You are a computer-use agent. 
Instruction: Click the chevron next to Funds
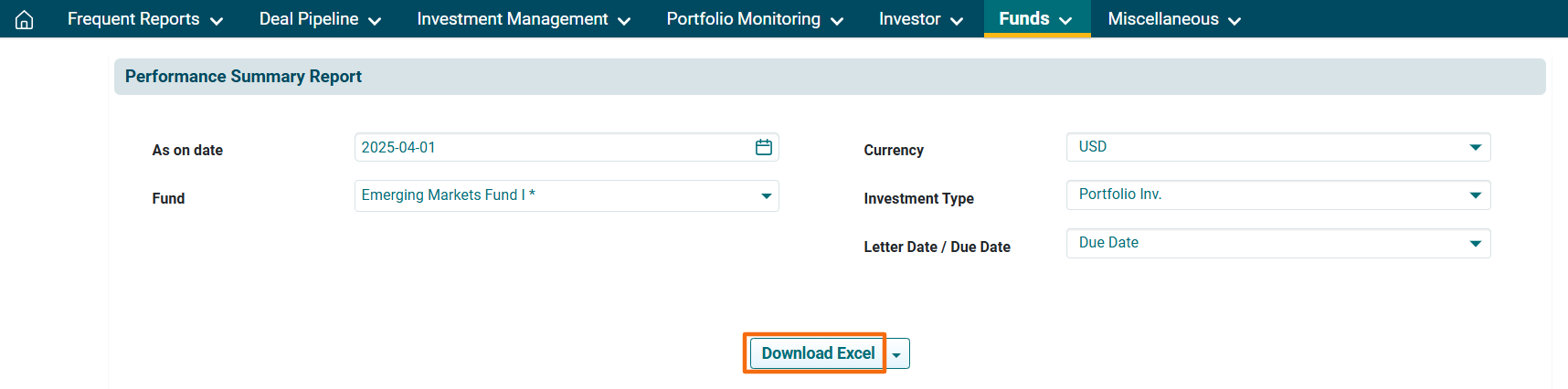click(1065, 20)
